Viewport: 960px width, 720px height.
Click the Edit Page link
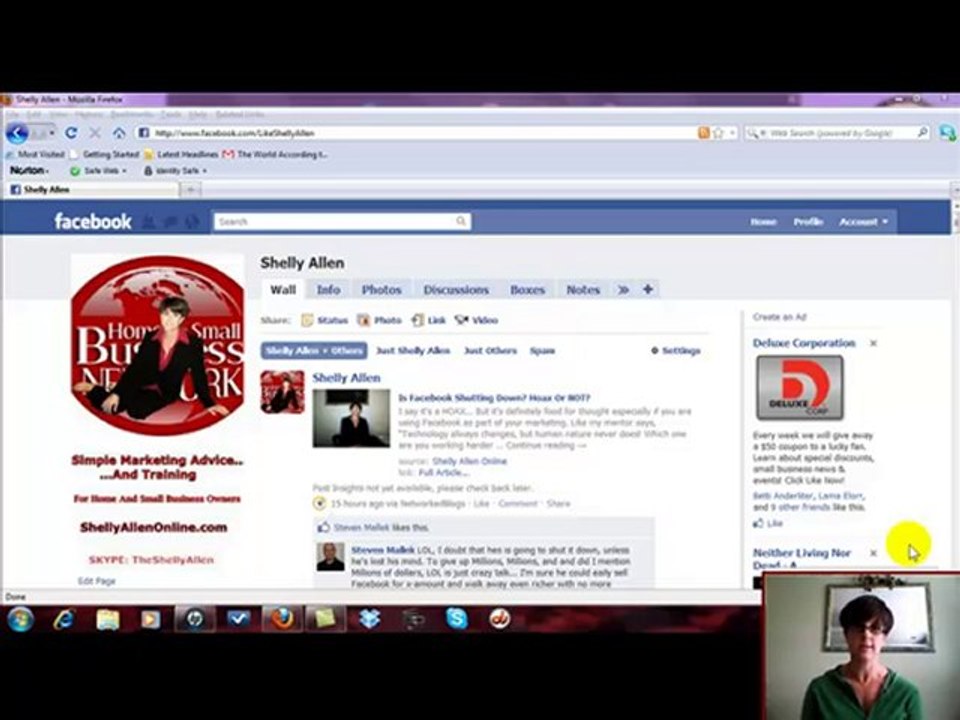click(x=97, y=581)
